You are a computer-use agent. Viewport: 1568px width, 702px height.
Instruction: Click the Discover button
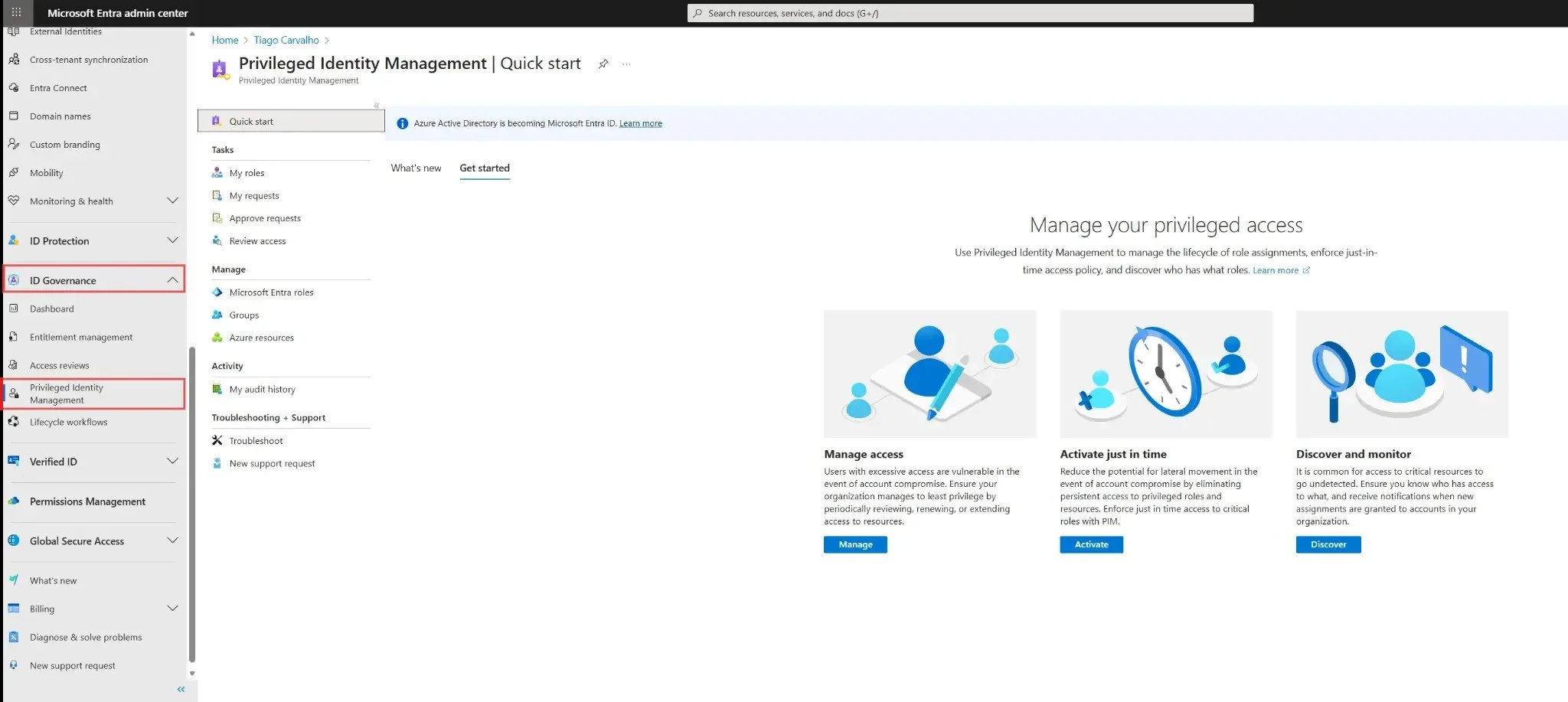tap(1328, 544)
